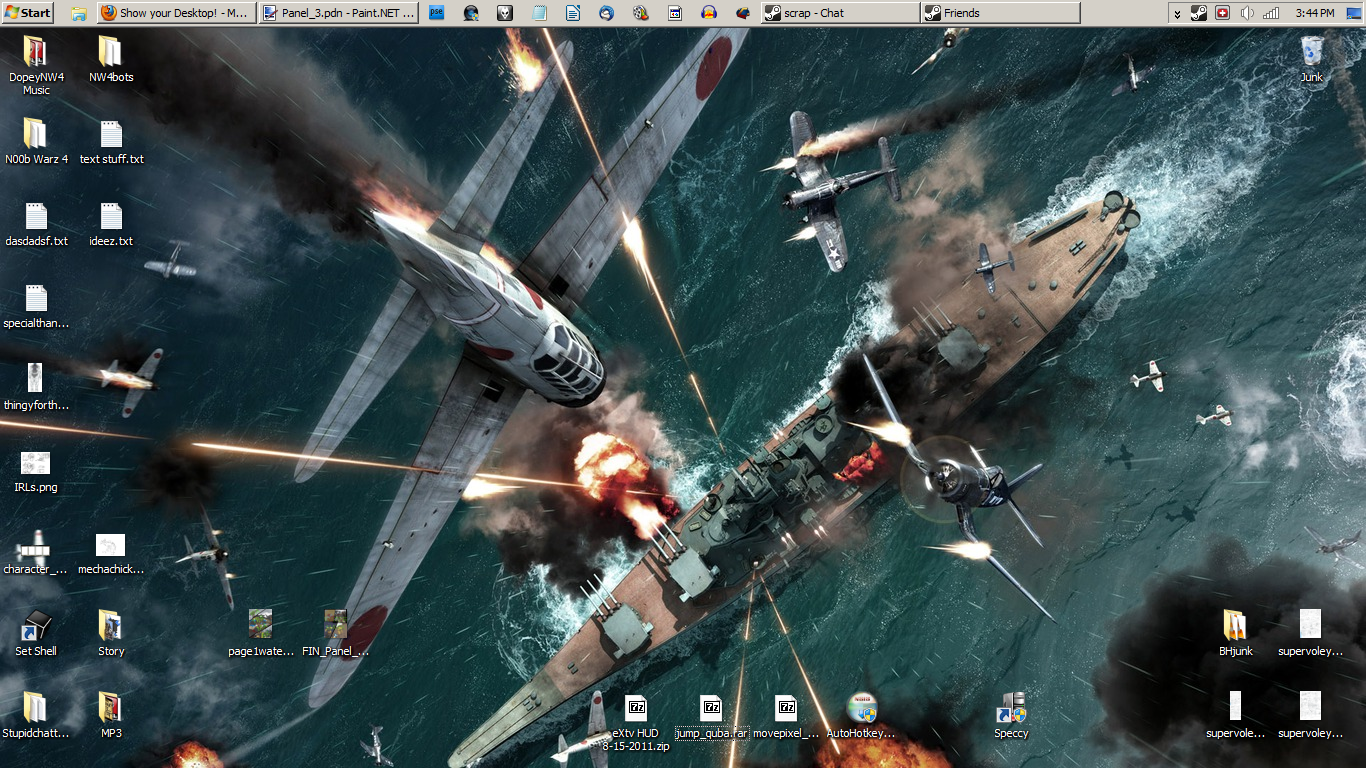1366x768 pixels.
Task: Open the network signal tray icon
Action: point(1271,13)
